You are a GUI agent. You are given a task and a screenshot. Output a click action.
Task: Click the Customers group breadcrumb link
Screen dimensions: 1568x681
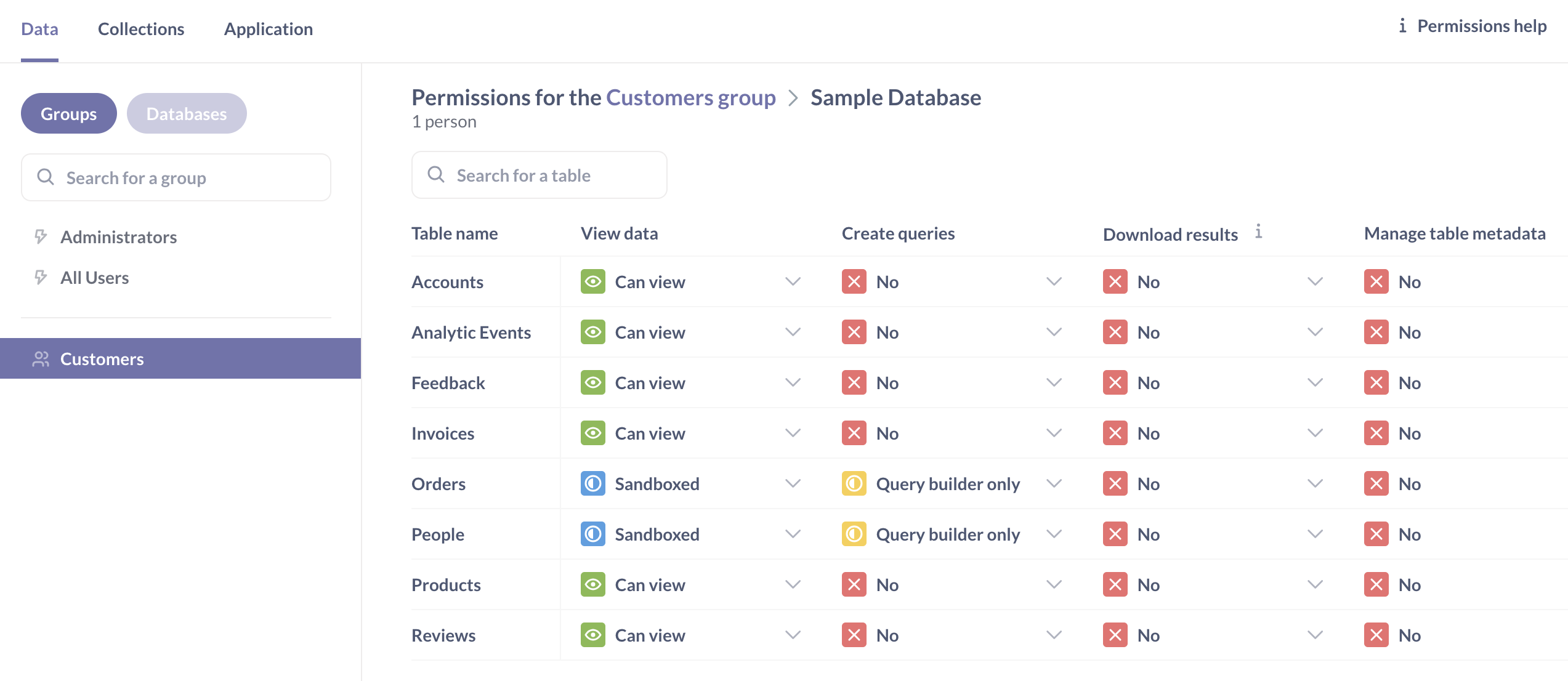[x=690, y=97]
